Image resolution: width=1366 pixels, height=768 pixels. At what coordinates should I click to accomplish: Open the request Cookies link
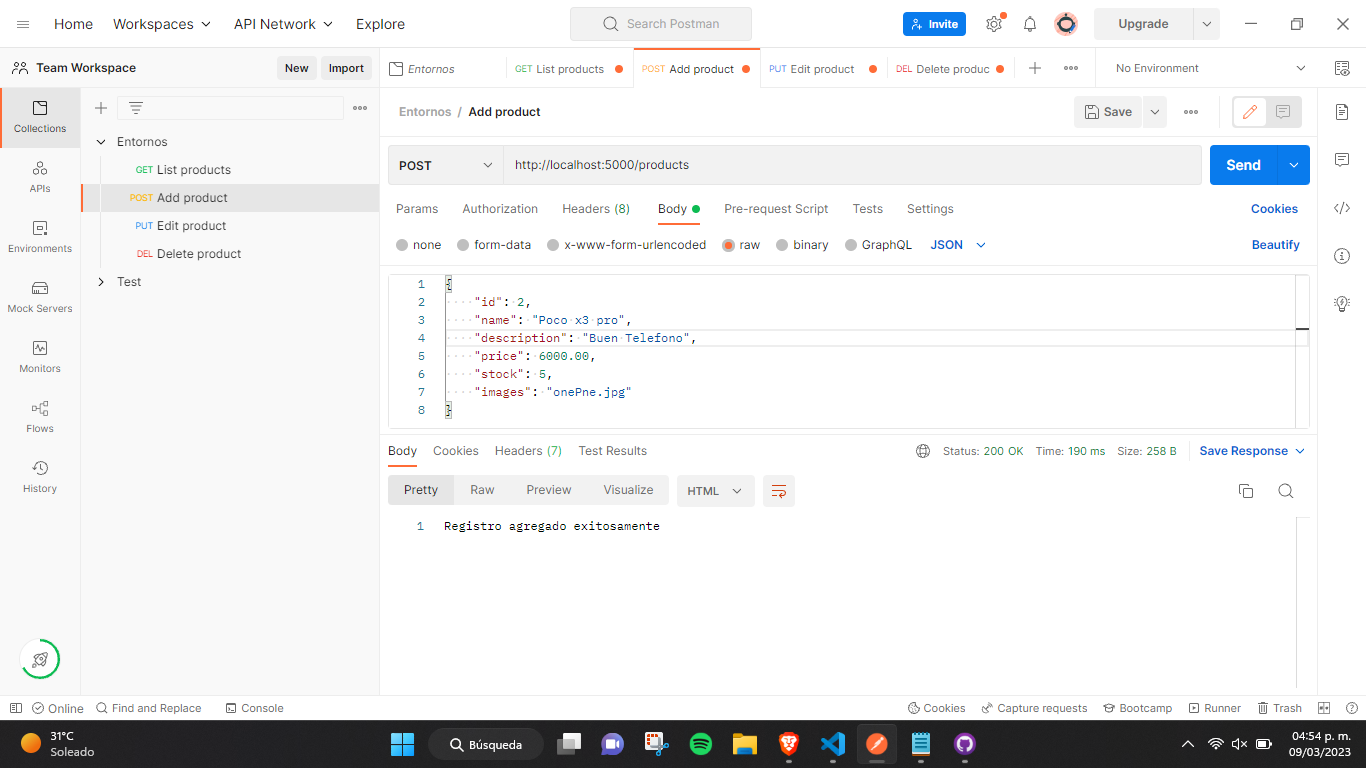[1274, 209]
